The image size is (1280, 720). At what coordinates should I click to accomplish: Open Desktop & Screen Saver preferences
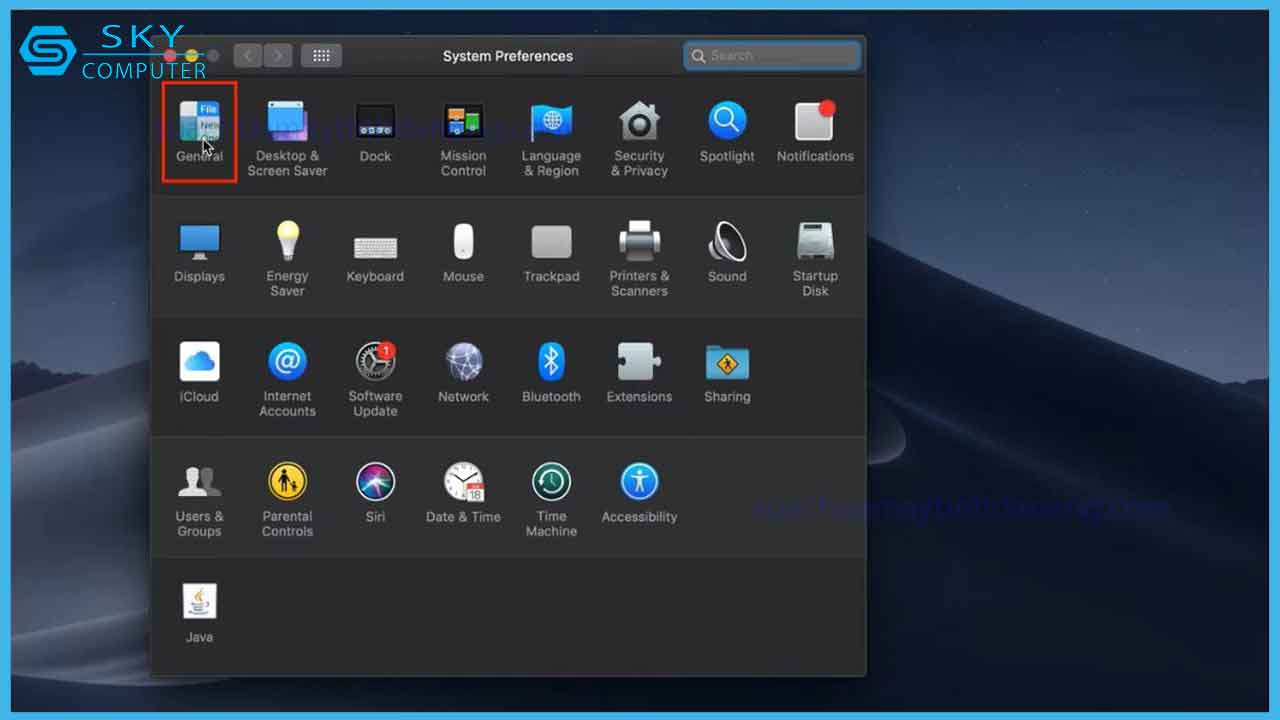pyautogui.click(x=287, y=138)
